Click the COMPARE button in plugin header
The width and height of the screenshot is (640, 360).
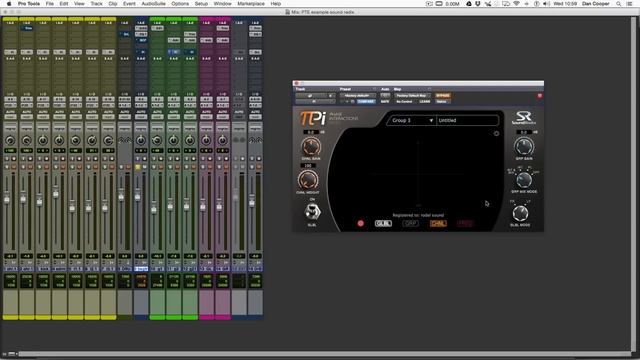[366, 101]
